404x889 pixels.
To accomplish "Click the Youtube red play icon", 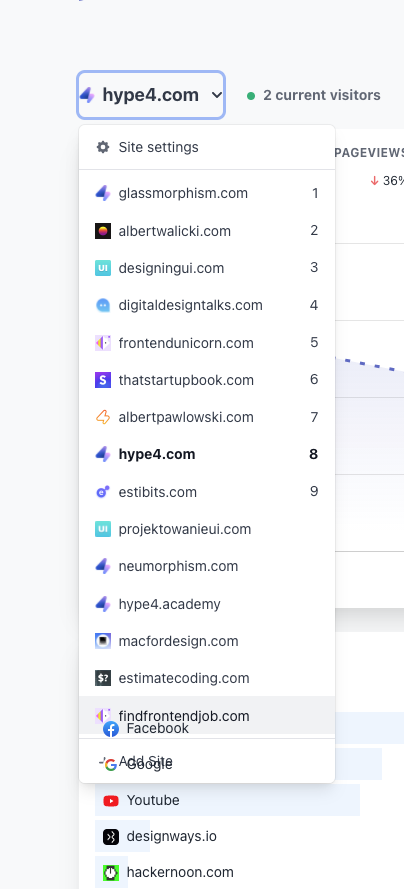I will [111, 801].
